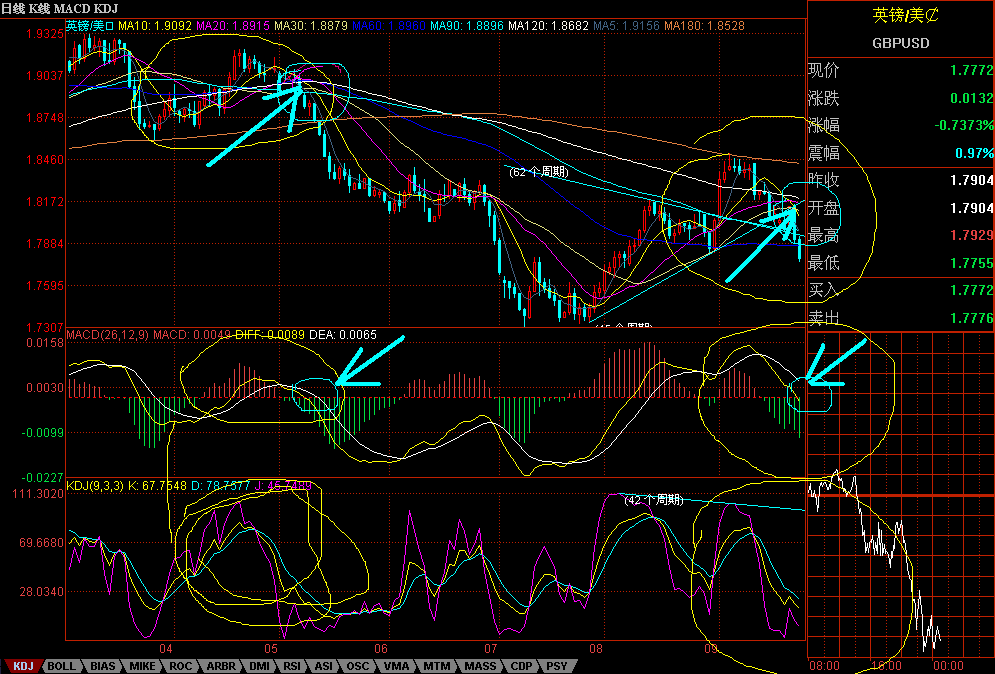995x674 pixels.
Task: Switch to the MASS indicator tab
Action: pyautogui.click(x=480, y=666)
